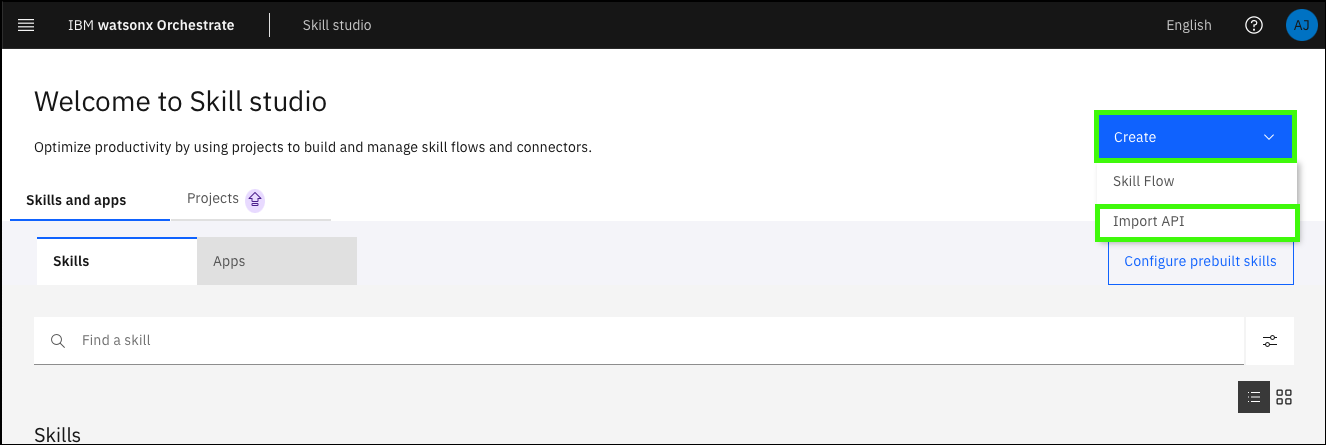Open the Skills and apps tab

point(76,200)
